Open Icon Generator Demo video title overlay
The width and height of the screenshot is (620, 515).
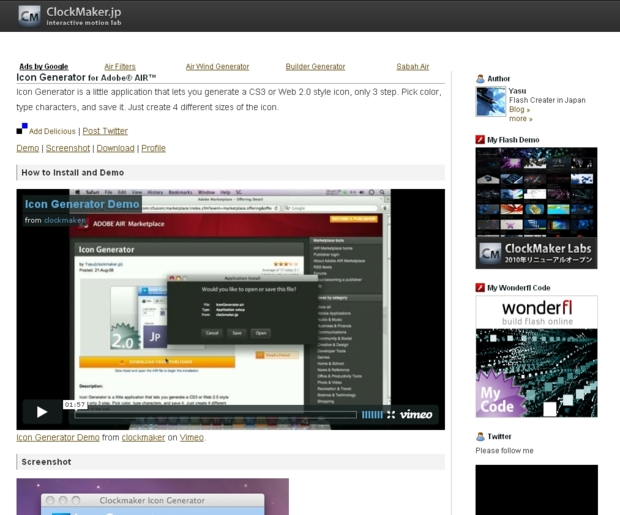pos(82,204)
